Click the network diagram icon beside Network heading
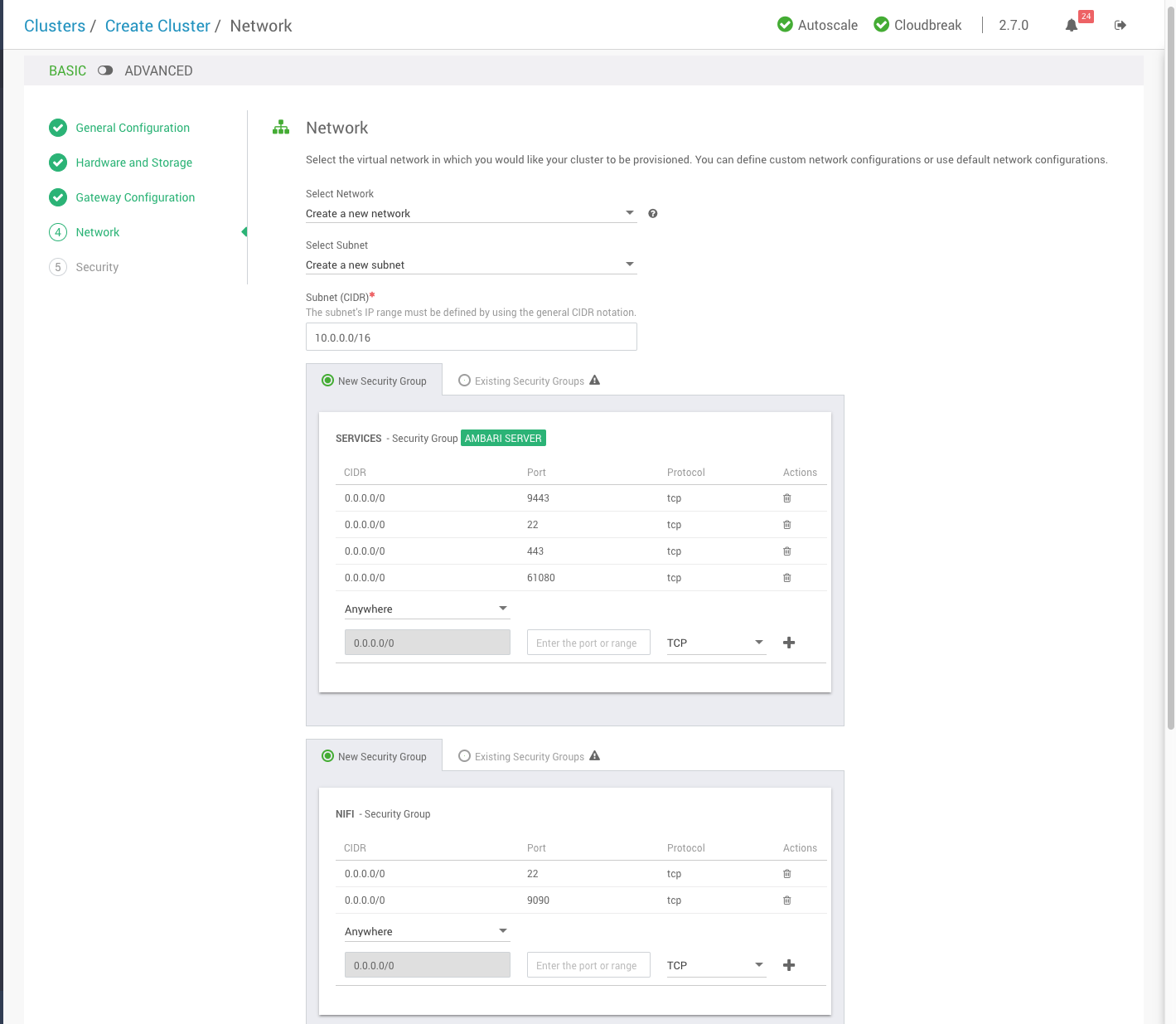 pyautogui.click(x=281, y=127)
